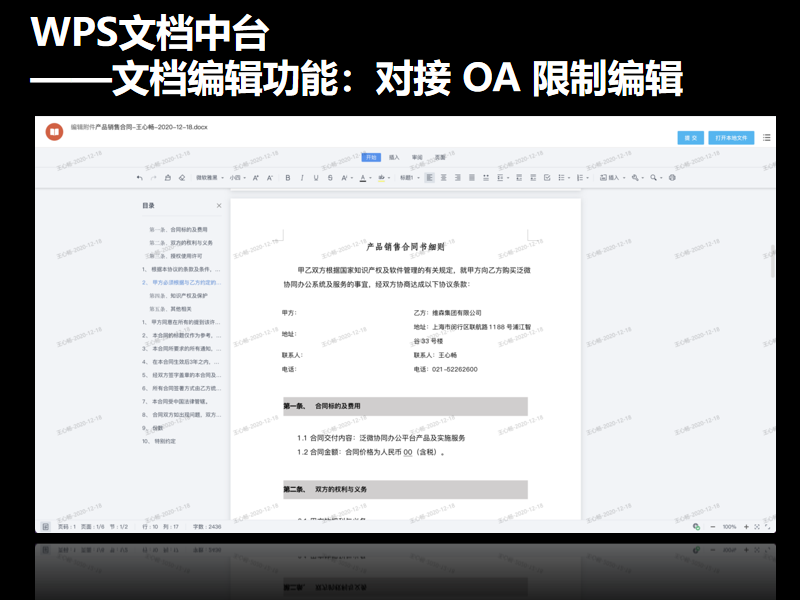Click the 提交 submit button
Screen dimensions: 800x600
tap(691, 138)
